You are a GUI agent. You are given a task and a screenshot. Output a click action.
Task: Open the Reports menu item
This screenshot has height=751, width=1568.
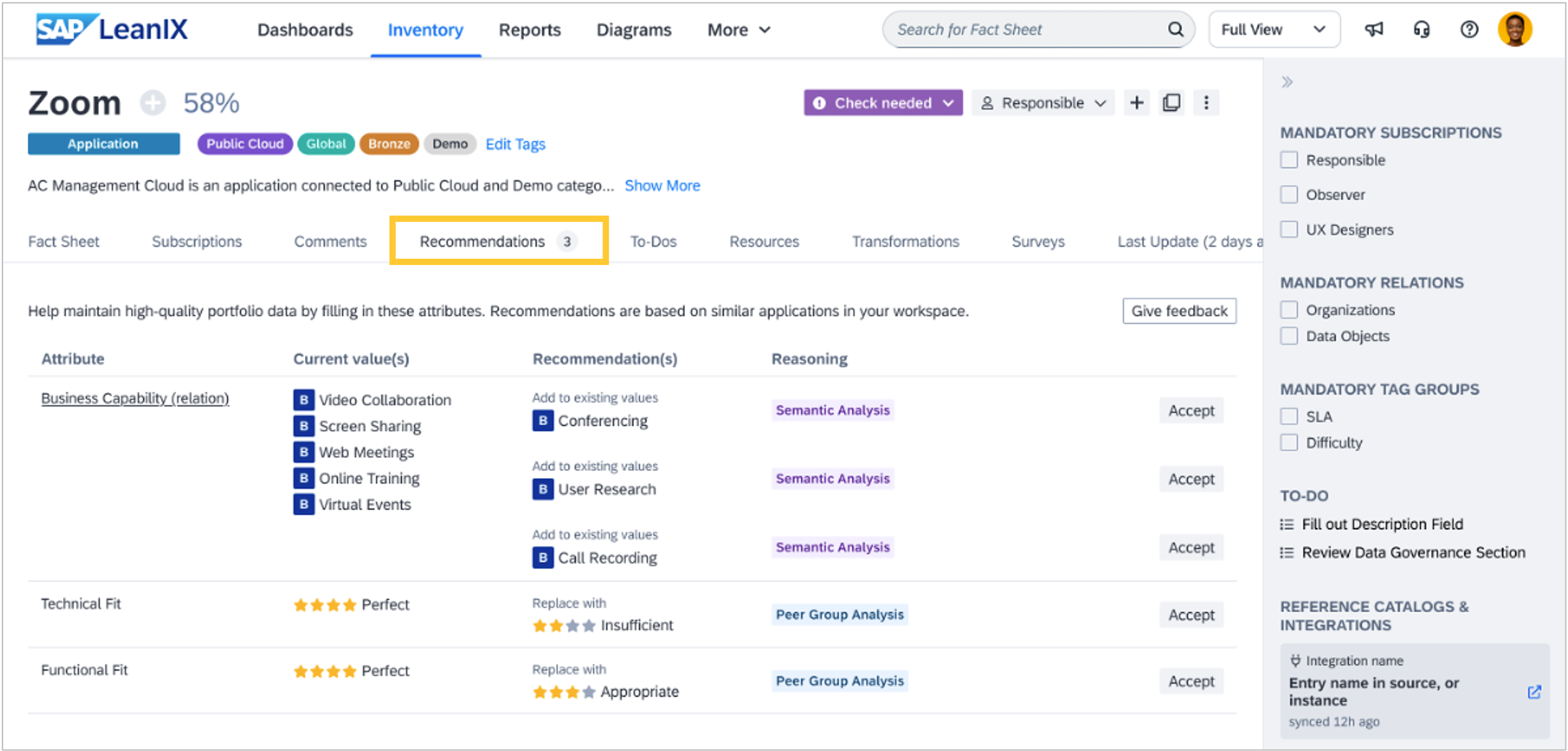529,30
